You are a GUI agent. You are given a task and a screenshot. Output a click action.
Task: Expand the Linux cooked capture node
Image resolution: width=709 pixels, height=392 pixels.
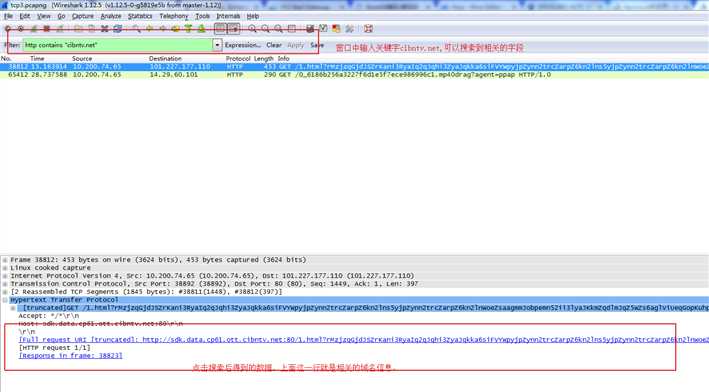pyautogui.click(x=5, y=268)
